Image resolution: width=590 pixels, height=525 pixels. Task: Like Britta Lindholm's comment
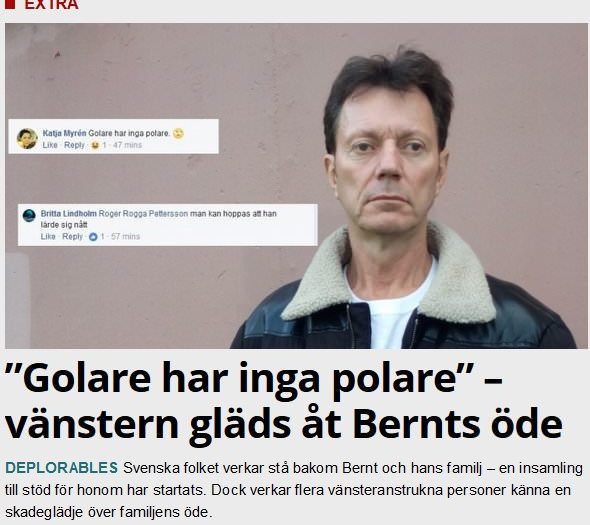point(48,236)
